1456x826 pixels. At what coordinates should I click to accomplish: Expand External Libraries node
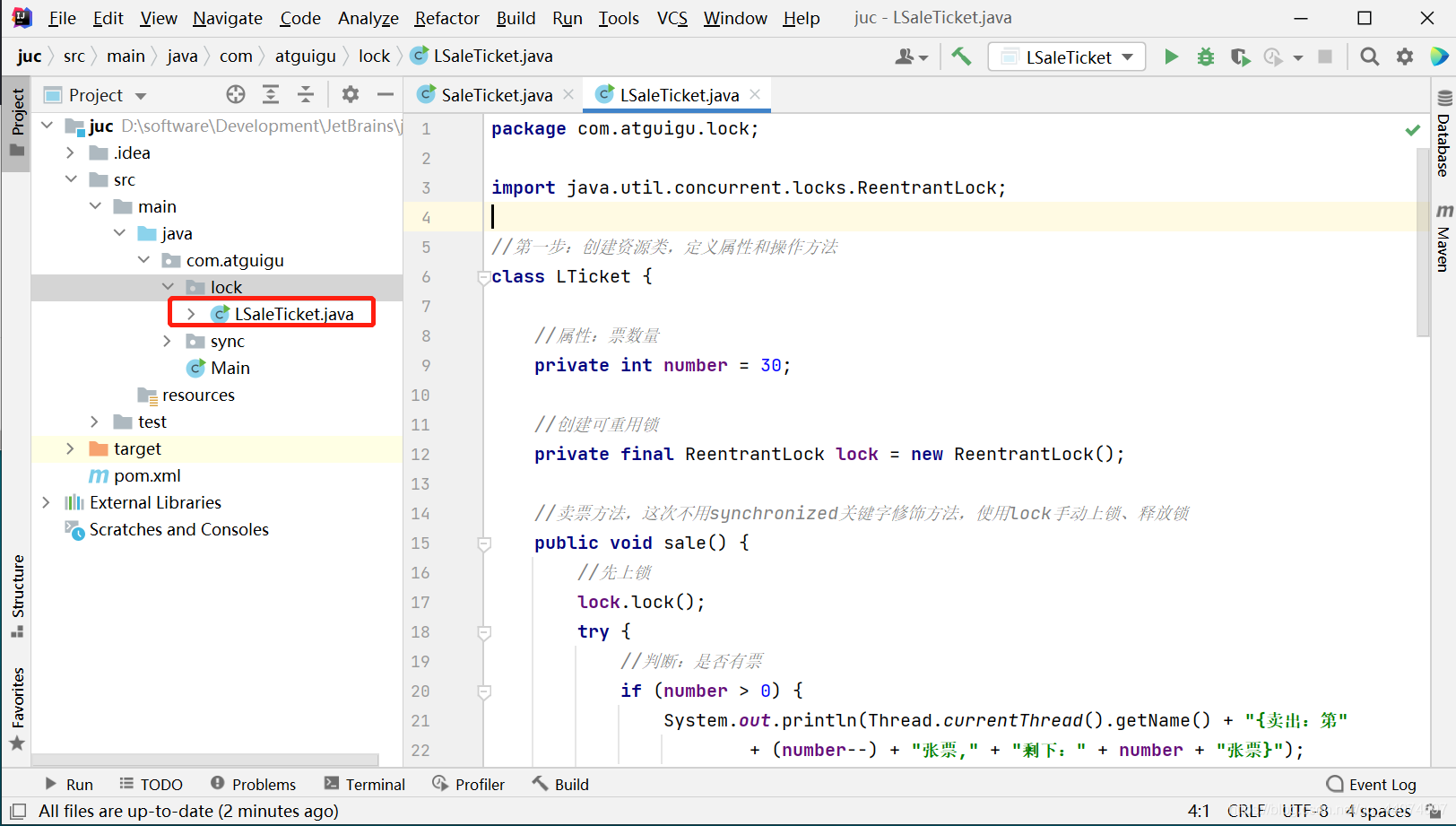[47, 502]
